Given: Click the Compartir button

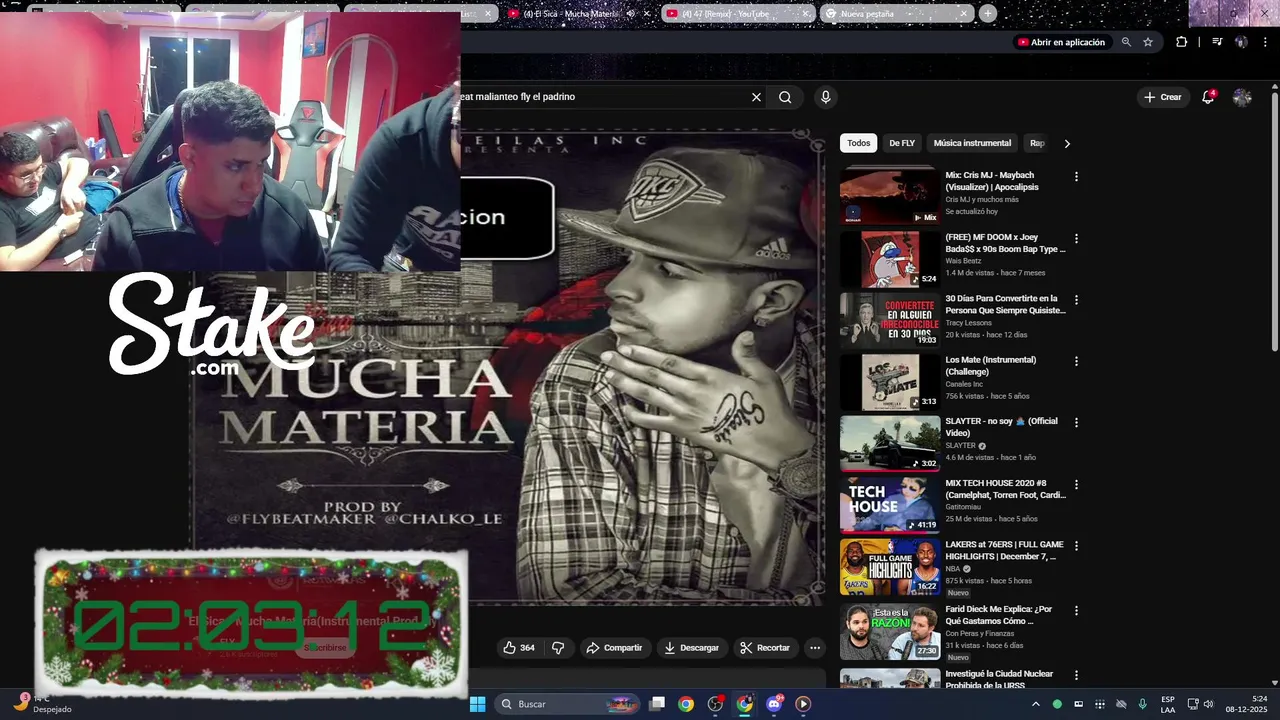Looking at the screenshot, I should (x=614, y=648).
